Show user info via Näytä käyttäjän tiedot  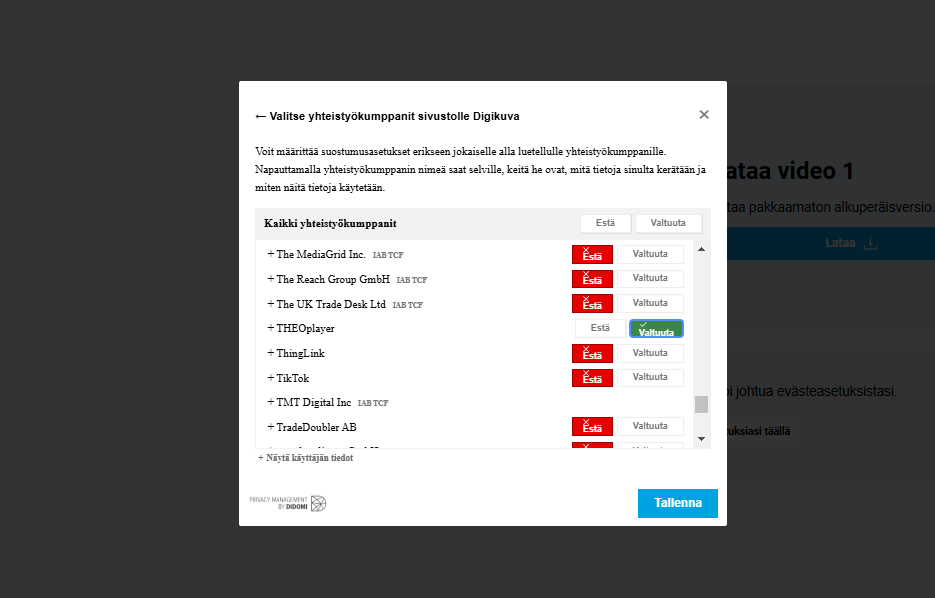305,458
